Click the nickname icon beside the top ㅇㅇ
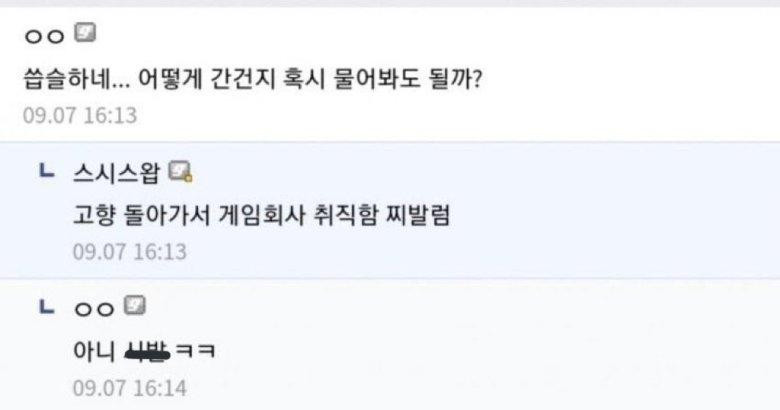This screenshot has width=780, height=410. [86, 33]
